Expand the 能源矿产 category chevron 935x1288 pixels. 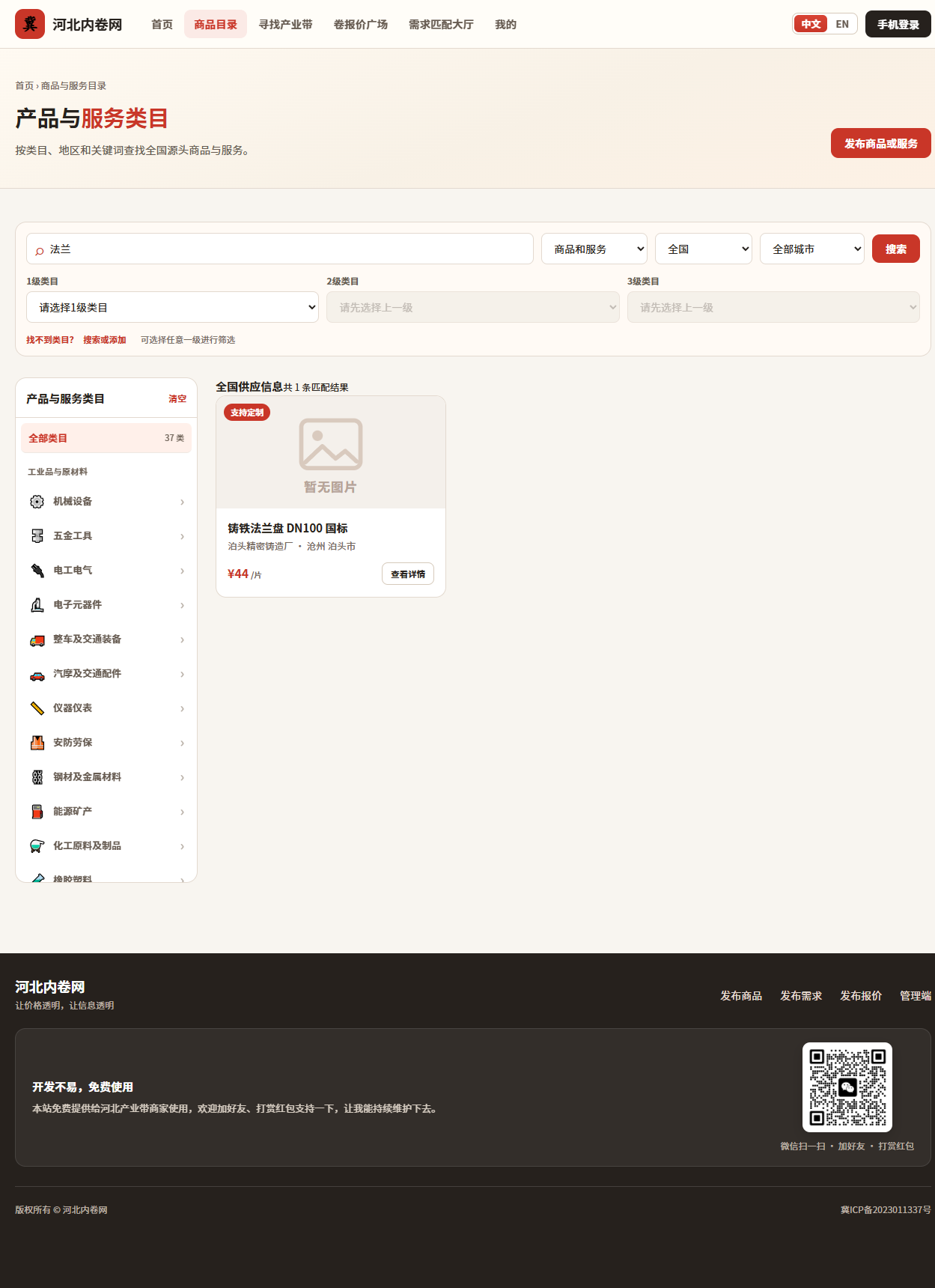[x=182, y=812]
